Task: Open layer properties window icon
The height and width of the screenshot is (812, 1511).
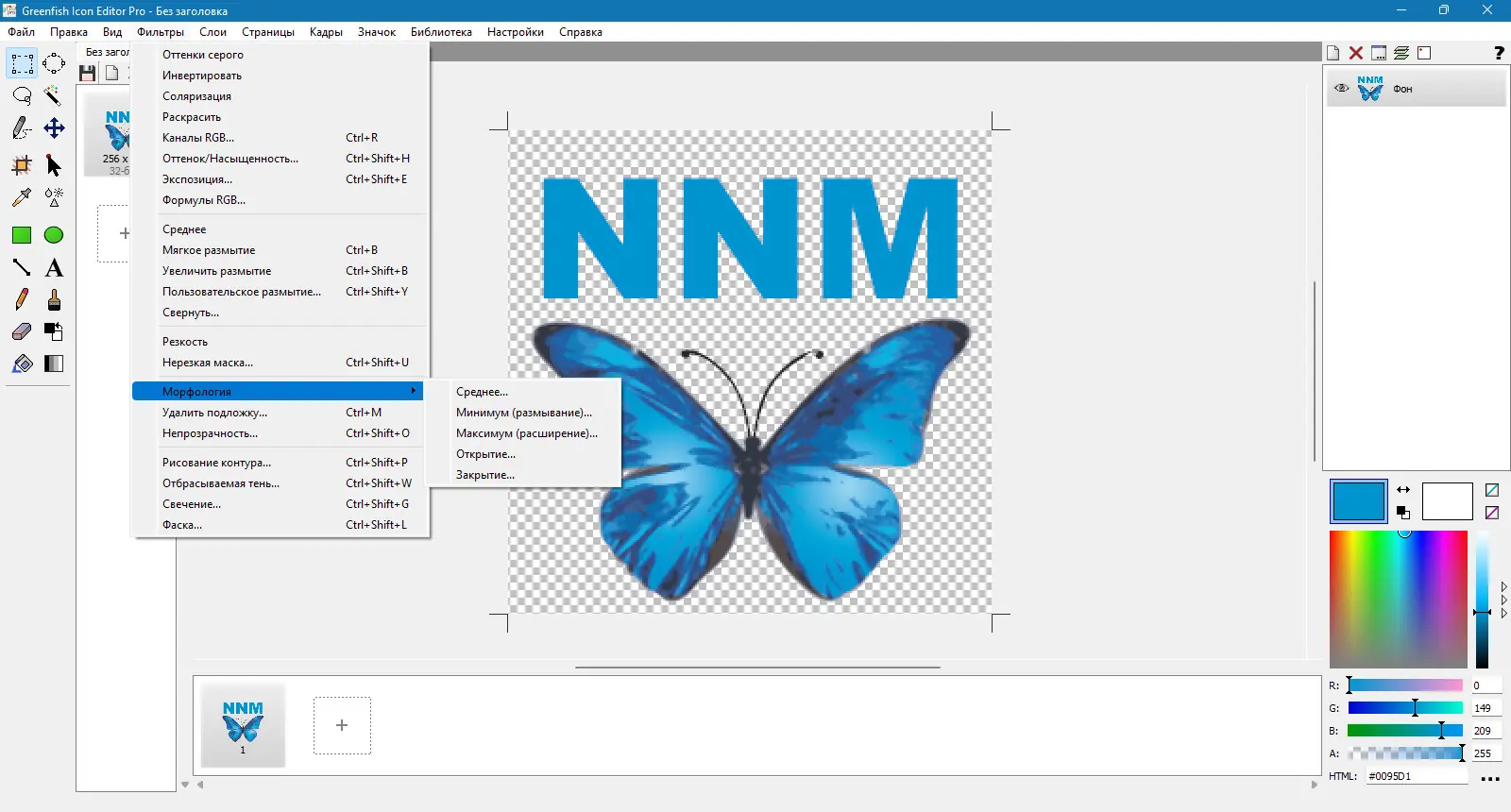Action: pyautogui.click(x=1379, y=53)
